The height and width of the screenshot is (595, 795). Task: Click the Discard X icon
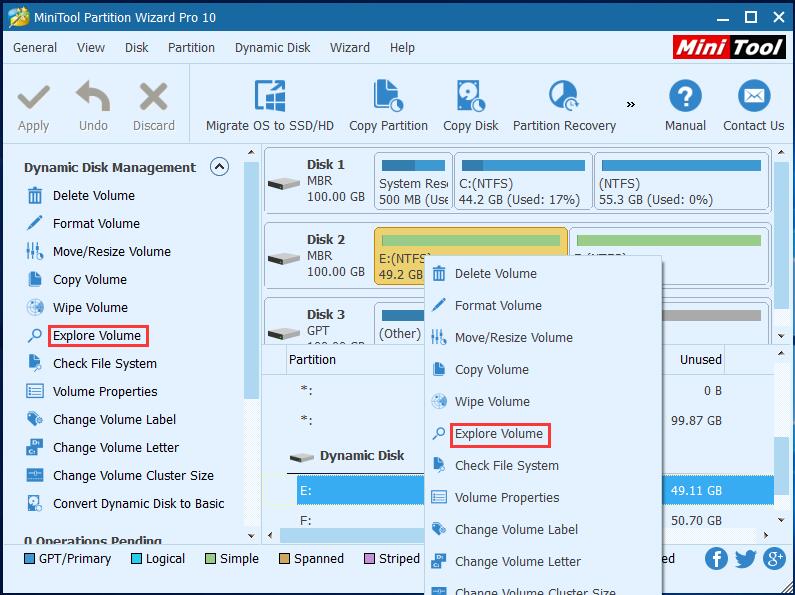point(154,97)
